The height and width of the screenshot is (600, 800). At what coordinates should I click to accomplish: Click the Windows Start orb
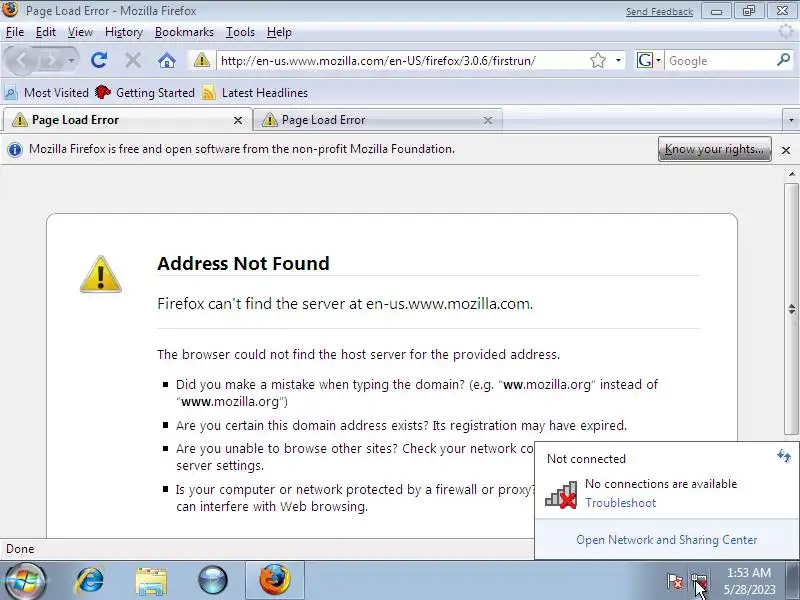coord(24,581)
